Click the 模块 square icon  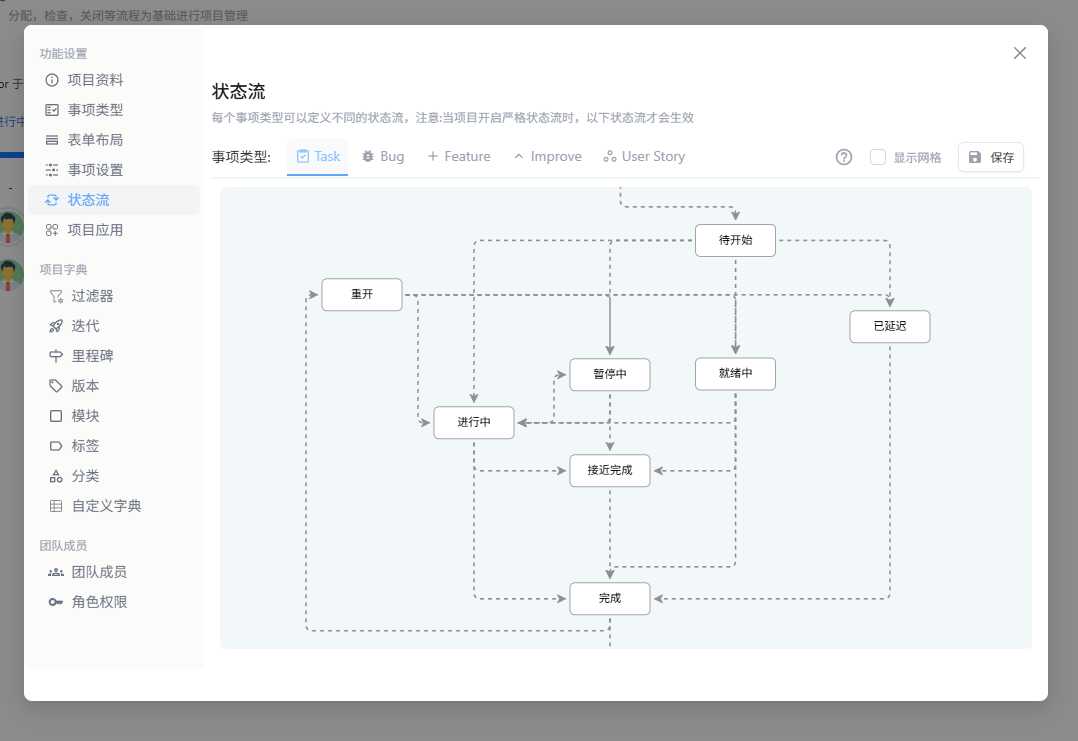pos(56,416)
